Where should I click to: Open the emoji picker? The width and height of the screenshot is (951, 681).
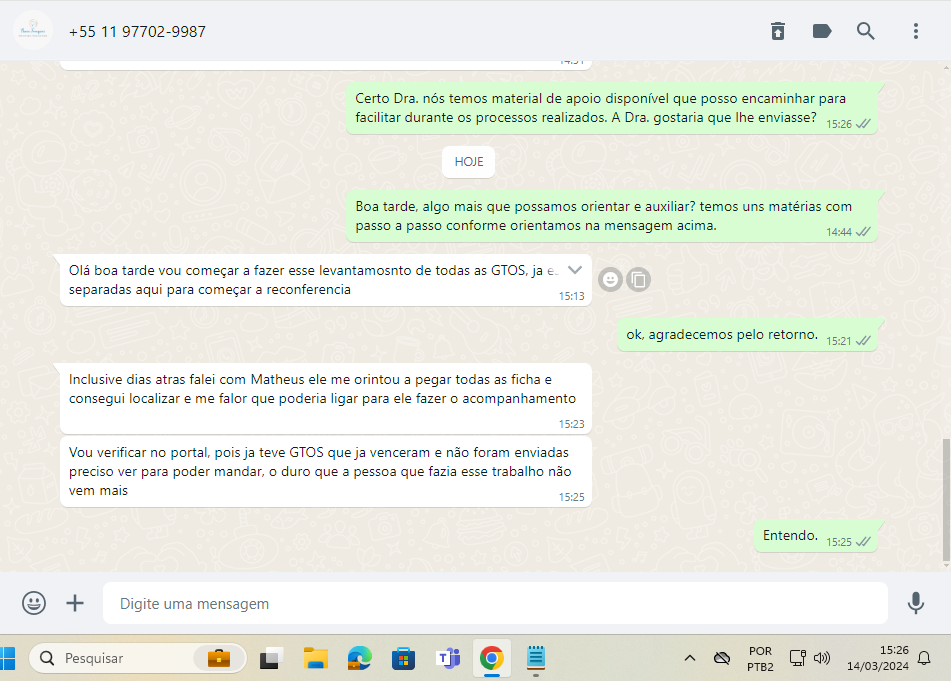tap(34, 603)
